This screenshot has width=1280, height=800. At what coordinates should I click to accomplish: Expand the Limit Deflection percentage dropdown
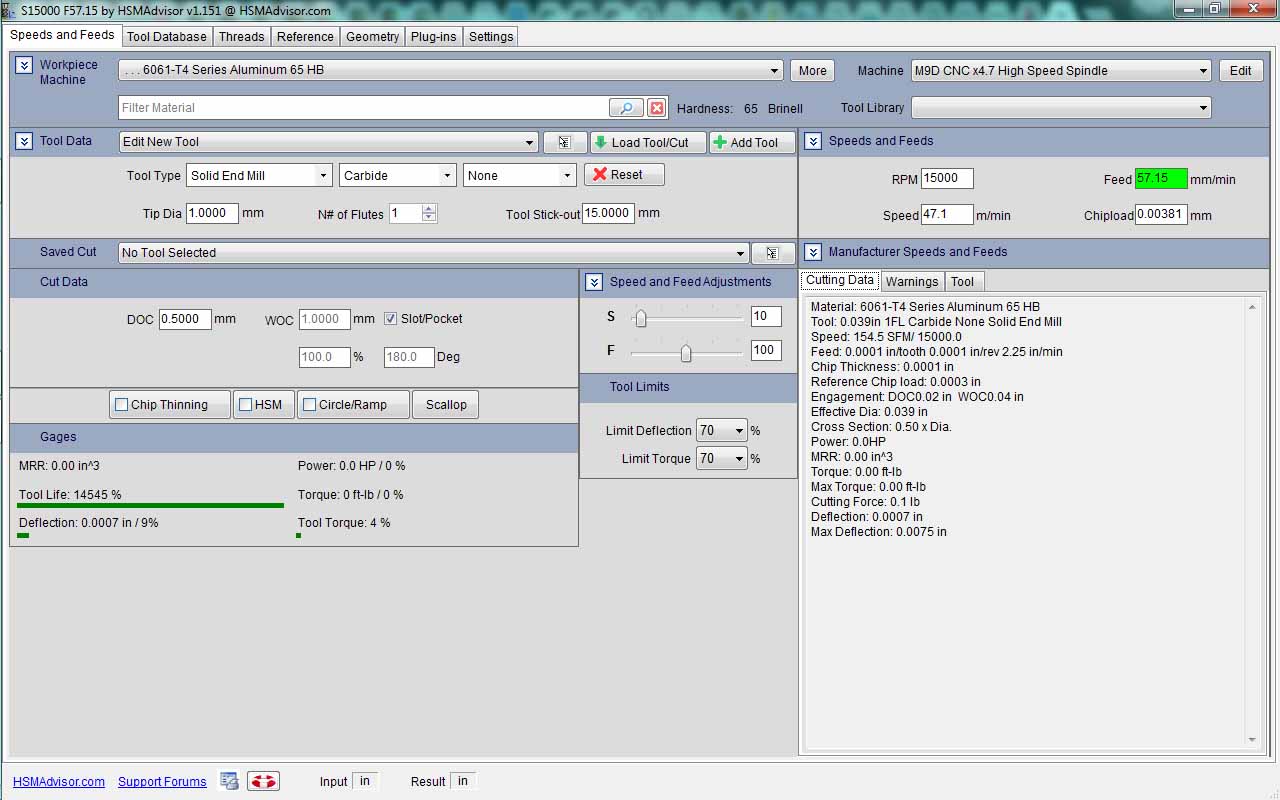coord(739,431)
